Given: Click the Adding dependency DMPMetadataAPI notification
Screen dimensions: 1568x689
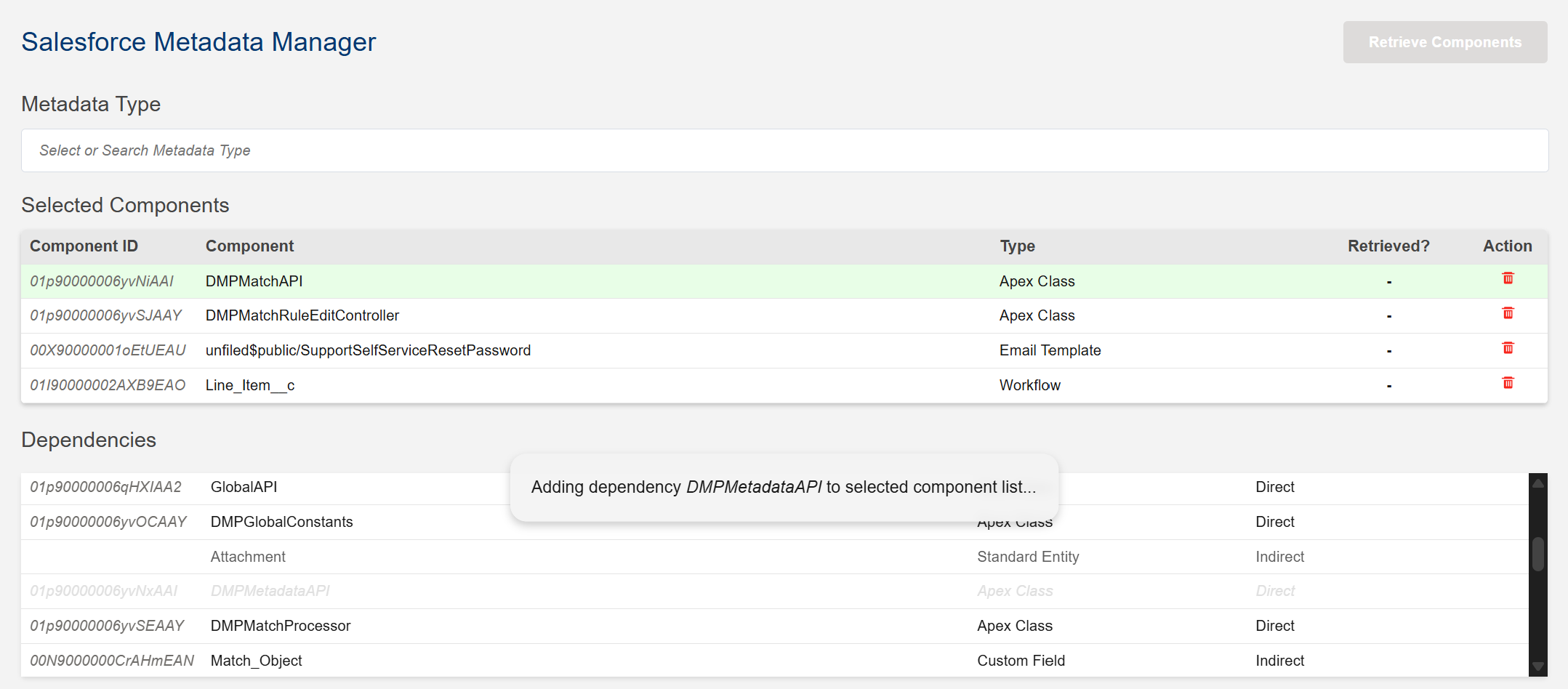Looking at the screenshot, I should [784, 487].
